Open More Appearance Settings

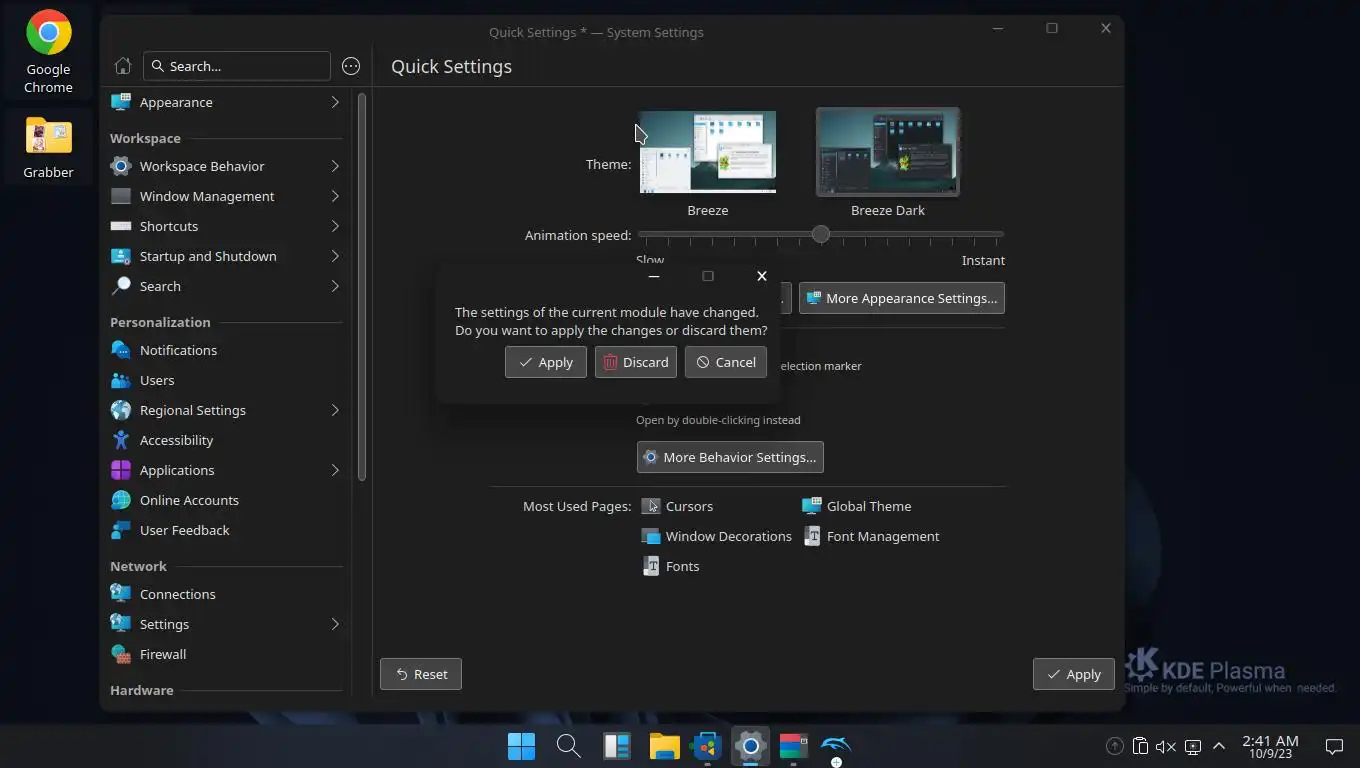pos(902,298)
